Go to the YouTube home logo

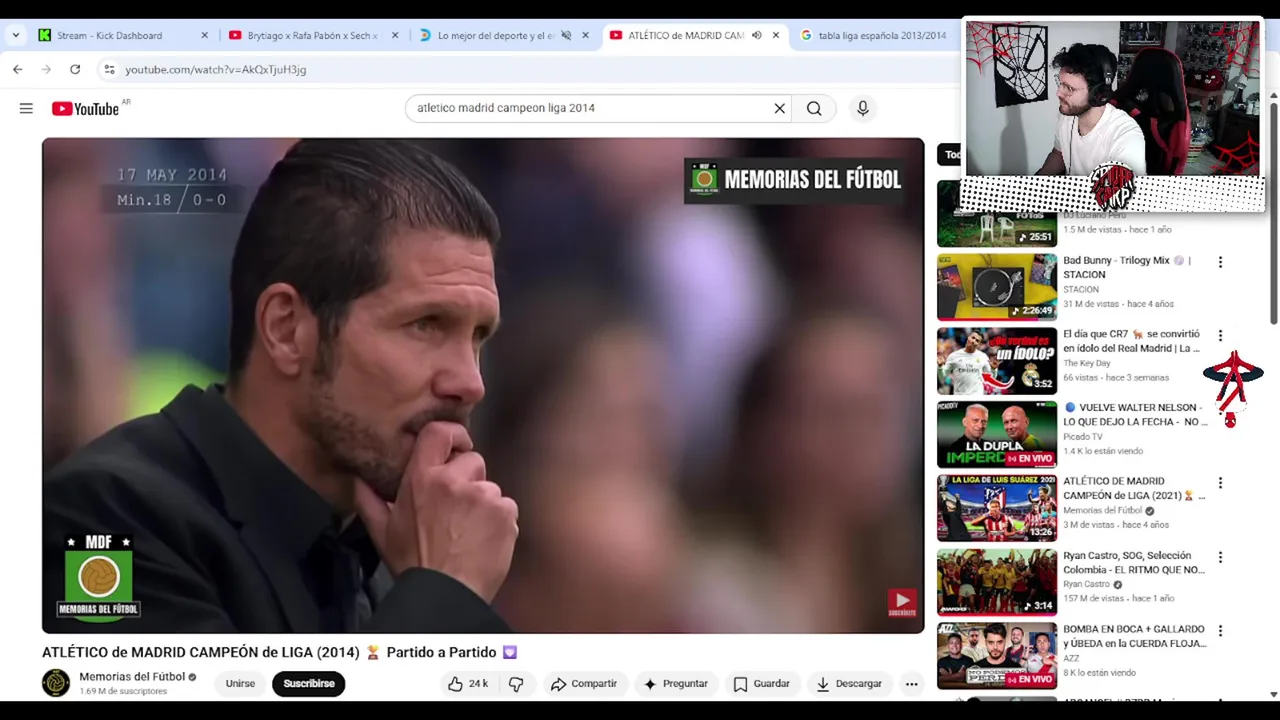[x=85, y=108]
